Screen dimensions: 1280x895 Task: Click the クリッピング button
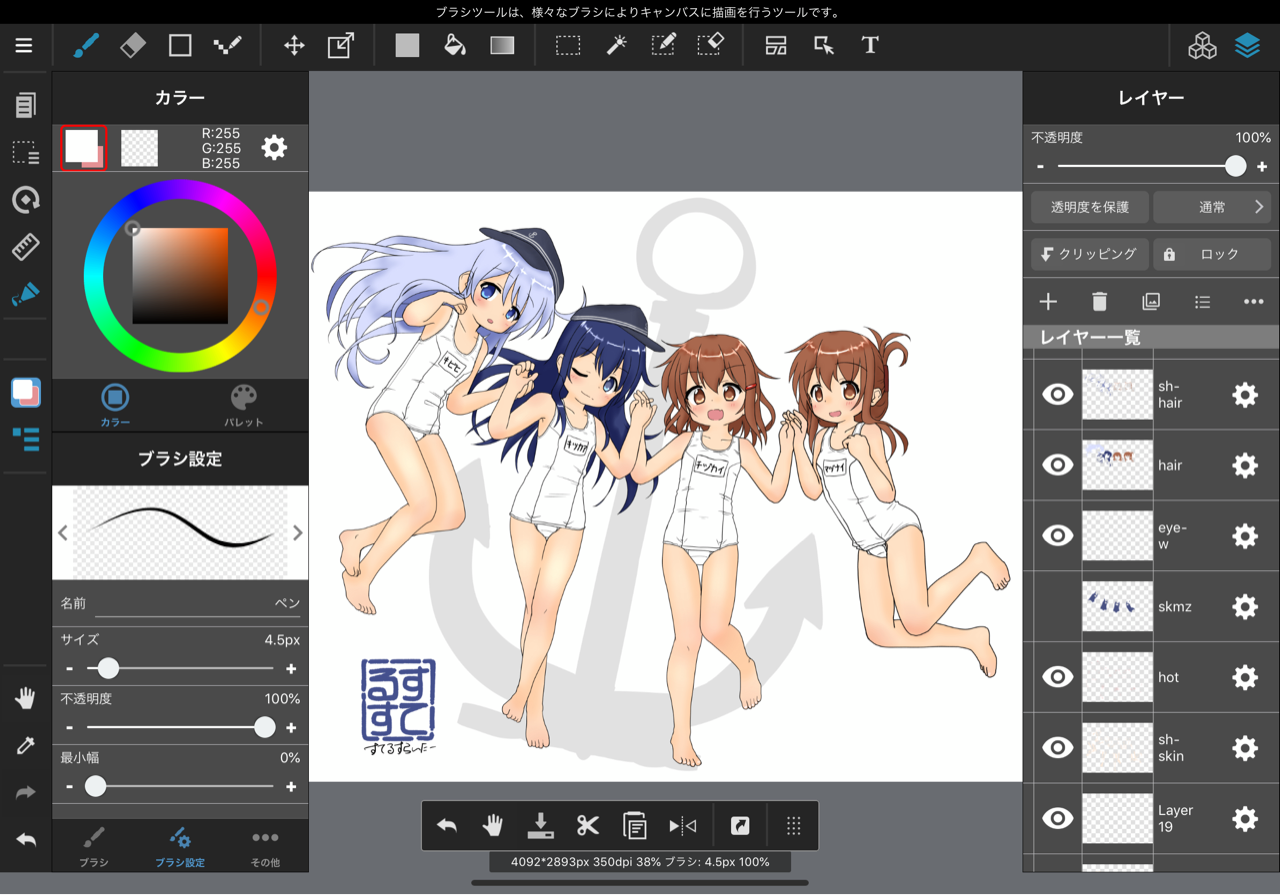point(1089,254)
